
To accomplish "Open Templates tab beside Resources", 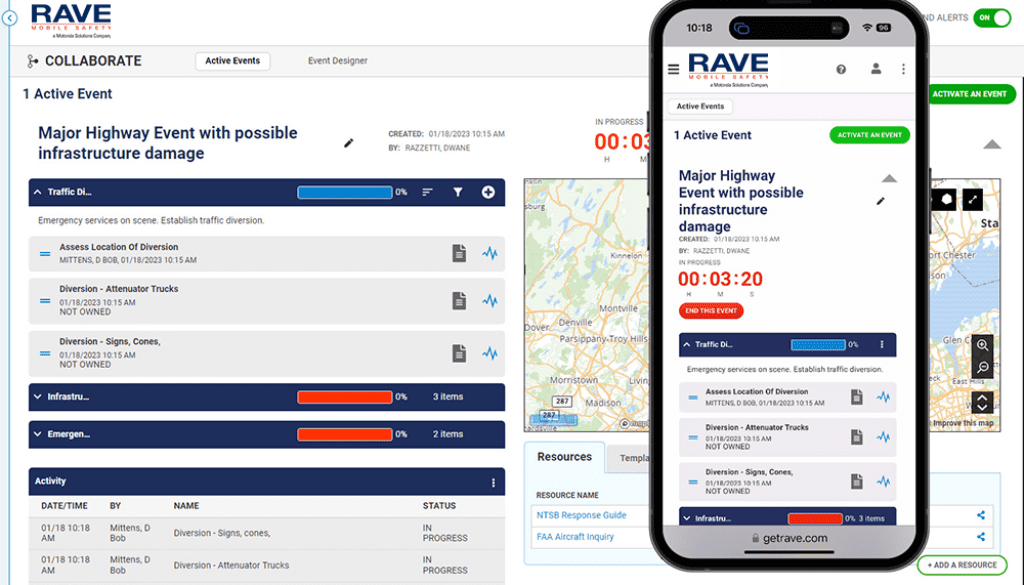I will [630, 458].
